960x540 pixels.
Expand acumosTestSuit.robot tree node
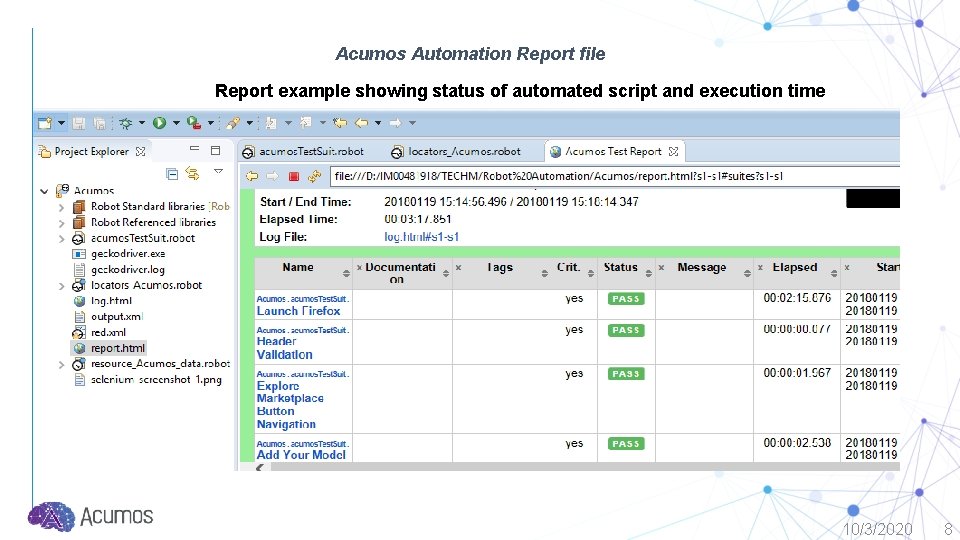click(61, 239)
